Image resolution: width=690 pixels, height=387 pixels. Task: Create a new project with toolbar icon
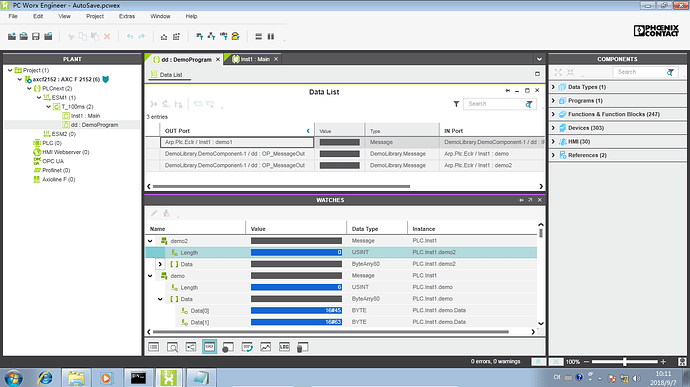[12, 37]
